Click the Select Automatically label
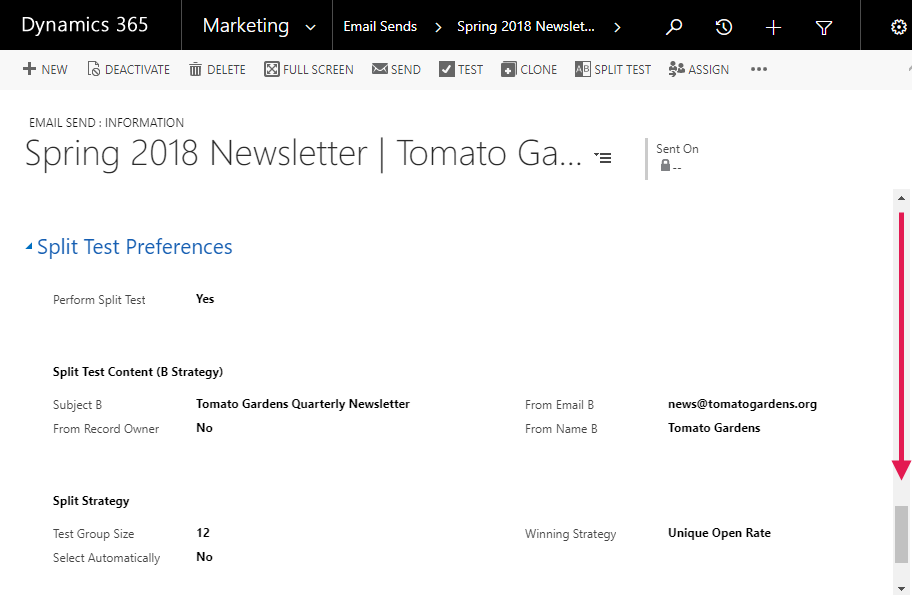This screenshot has width=912, height=595. 106,558
